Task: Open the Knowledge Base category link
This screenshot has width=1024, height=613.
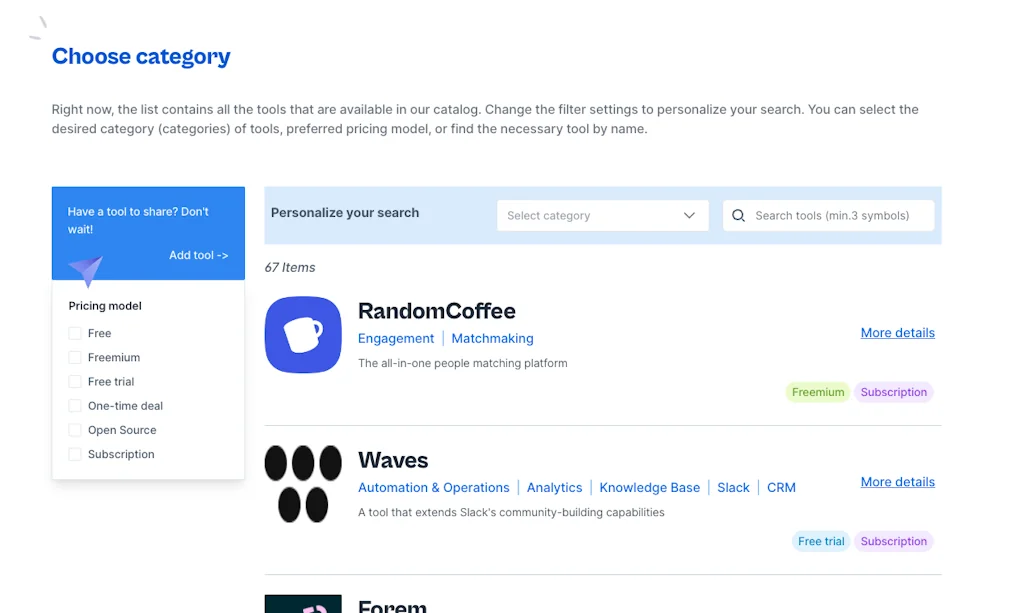Action: [650, 488]
